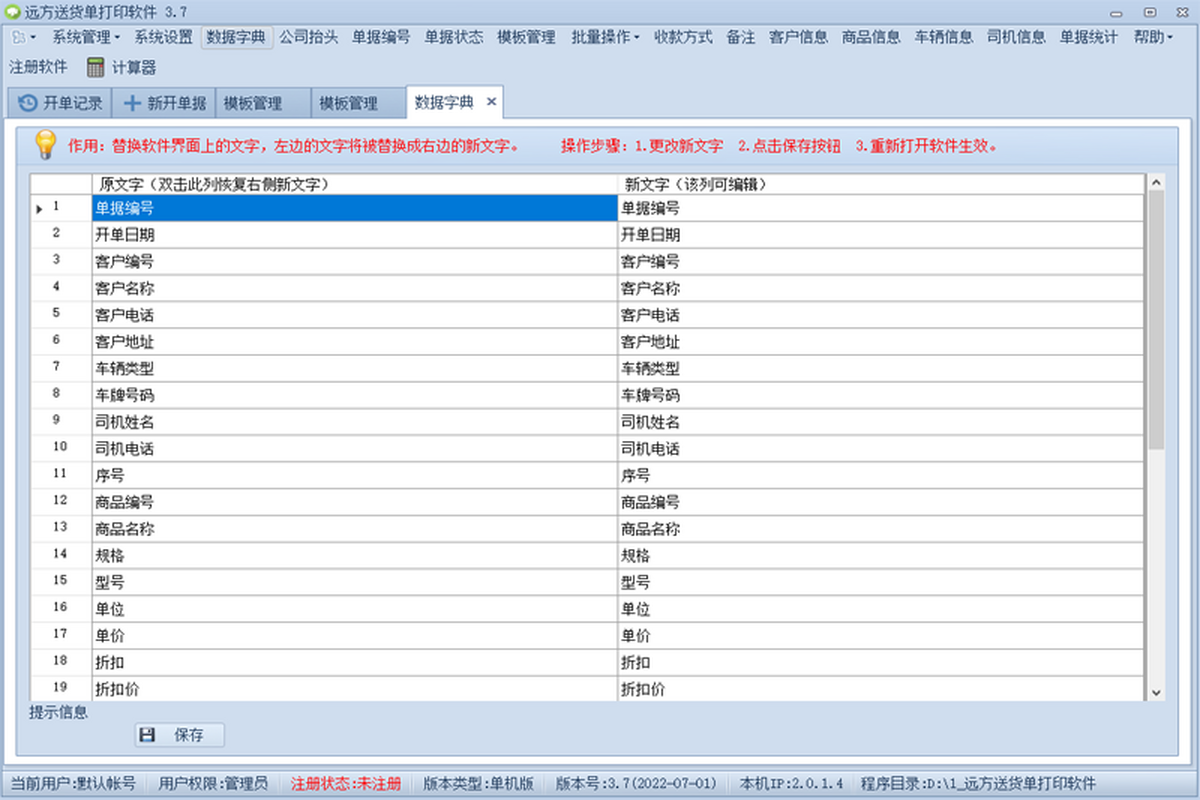
Task: Open the 备注 menu item
Action: point(741,37)
